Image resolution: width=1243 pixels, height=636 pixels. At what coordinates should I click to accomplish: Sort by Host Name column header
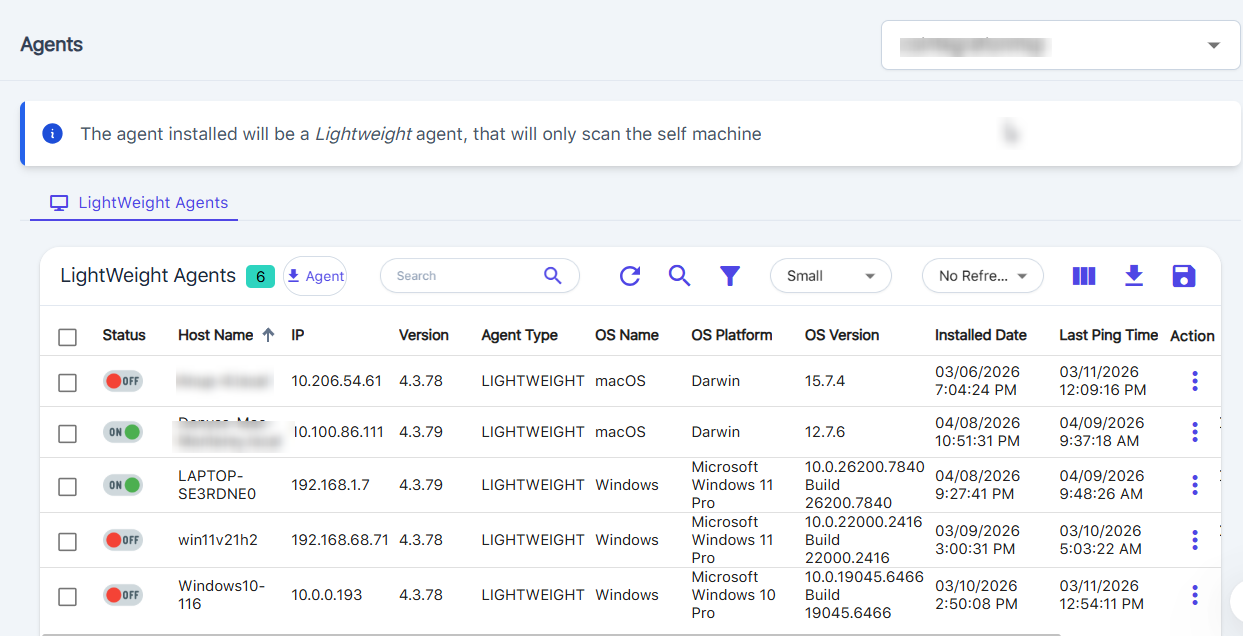click(x=215, y=335)
